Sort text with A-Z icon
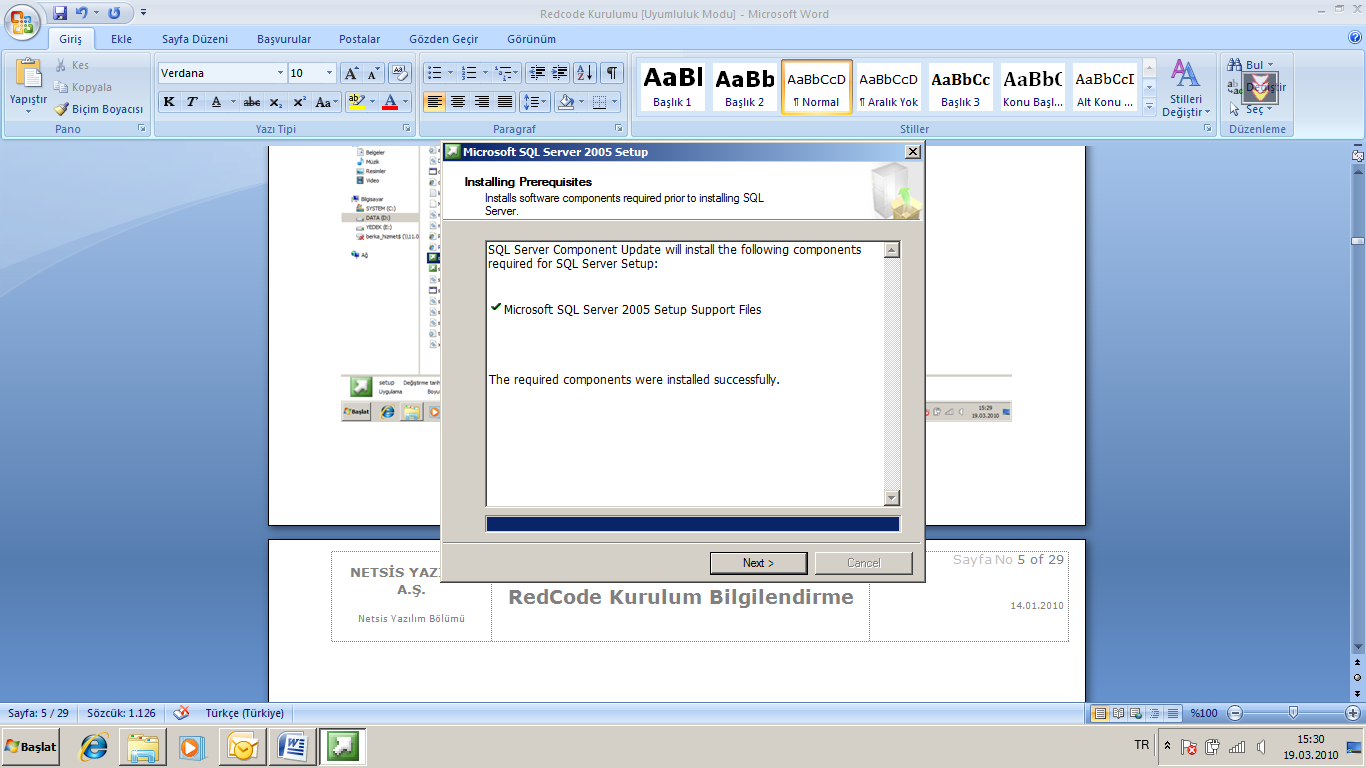1366x768 pixels. pos(585,73)
